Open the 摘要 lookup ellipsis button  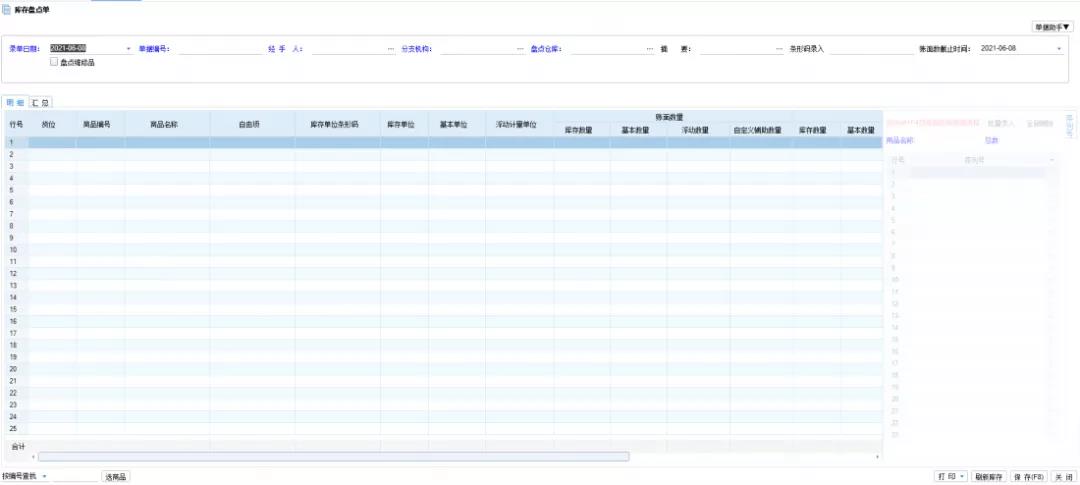click(779, 49)
